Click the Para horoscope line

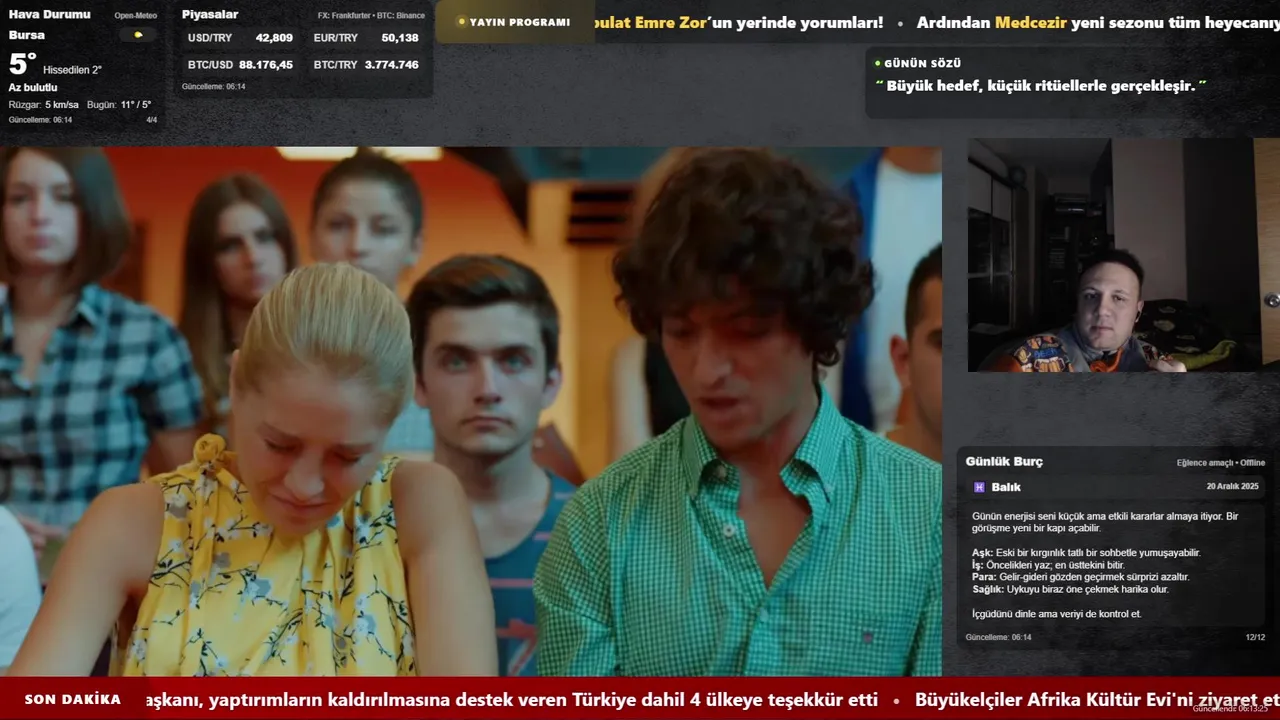coord(1080,577)
